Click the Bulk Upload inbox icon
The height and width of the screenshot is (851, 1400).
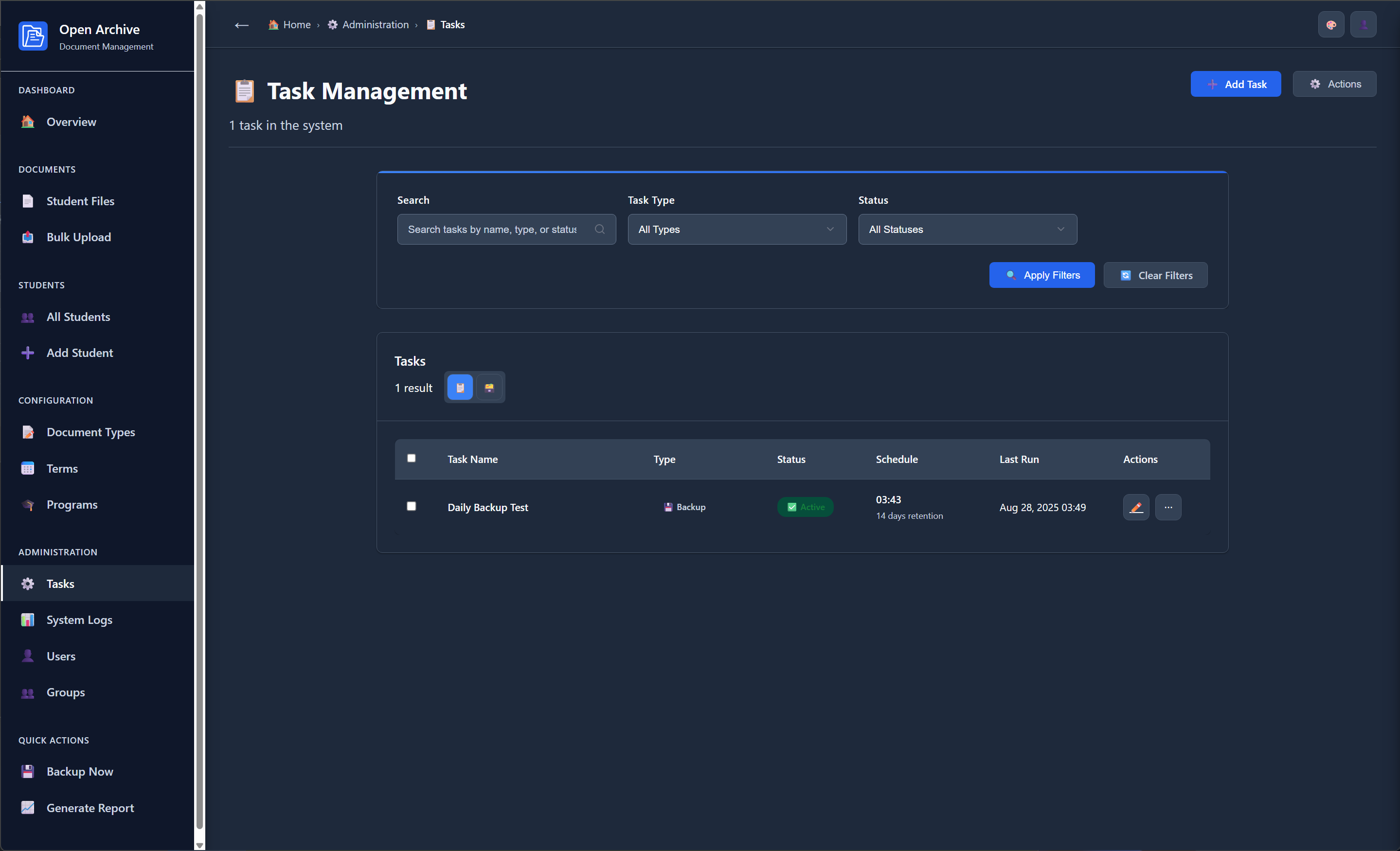[27, 237]
